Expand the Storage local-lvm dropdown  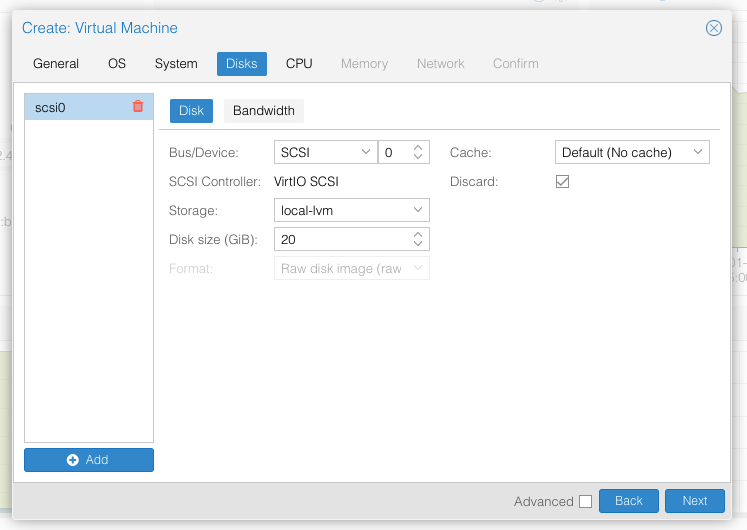coord(351,210)
